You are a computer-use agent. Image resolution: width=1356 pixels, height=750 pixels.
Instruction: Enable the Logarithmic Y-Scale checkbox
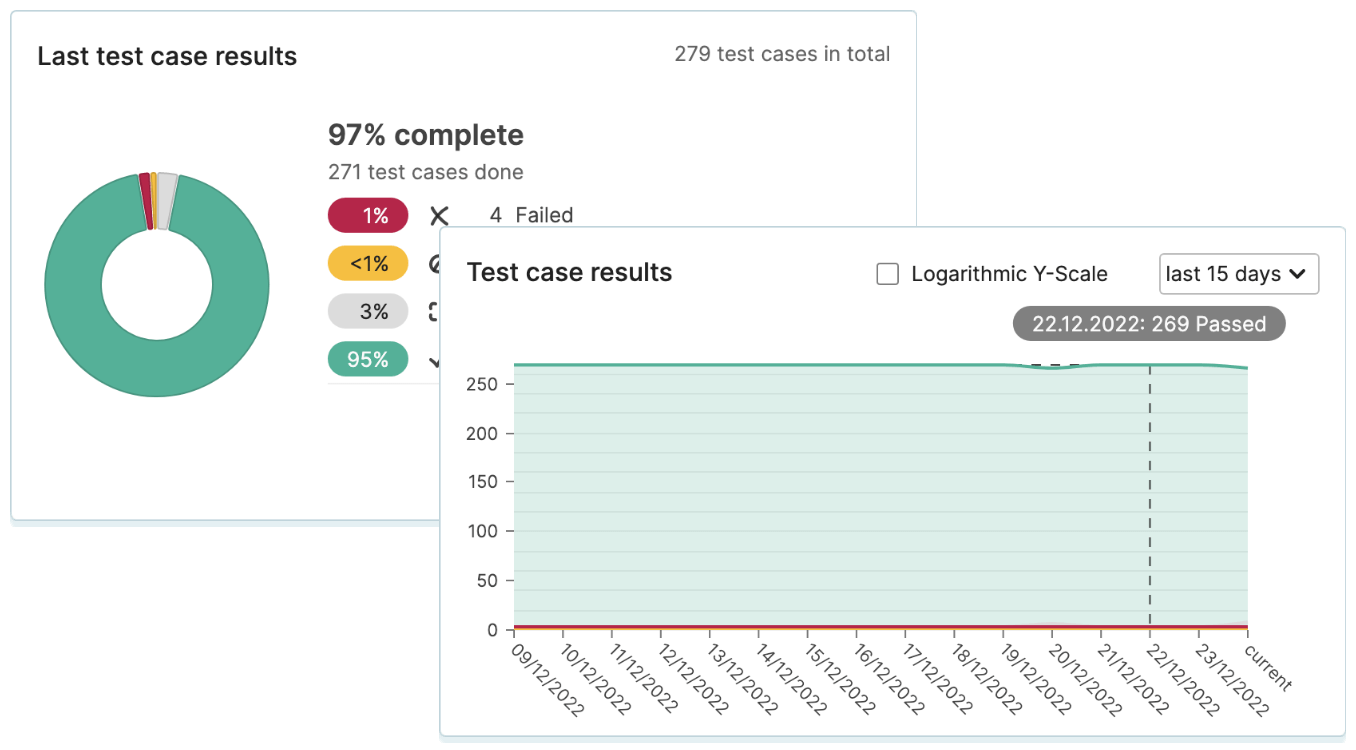click(x=887, y=274)
